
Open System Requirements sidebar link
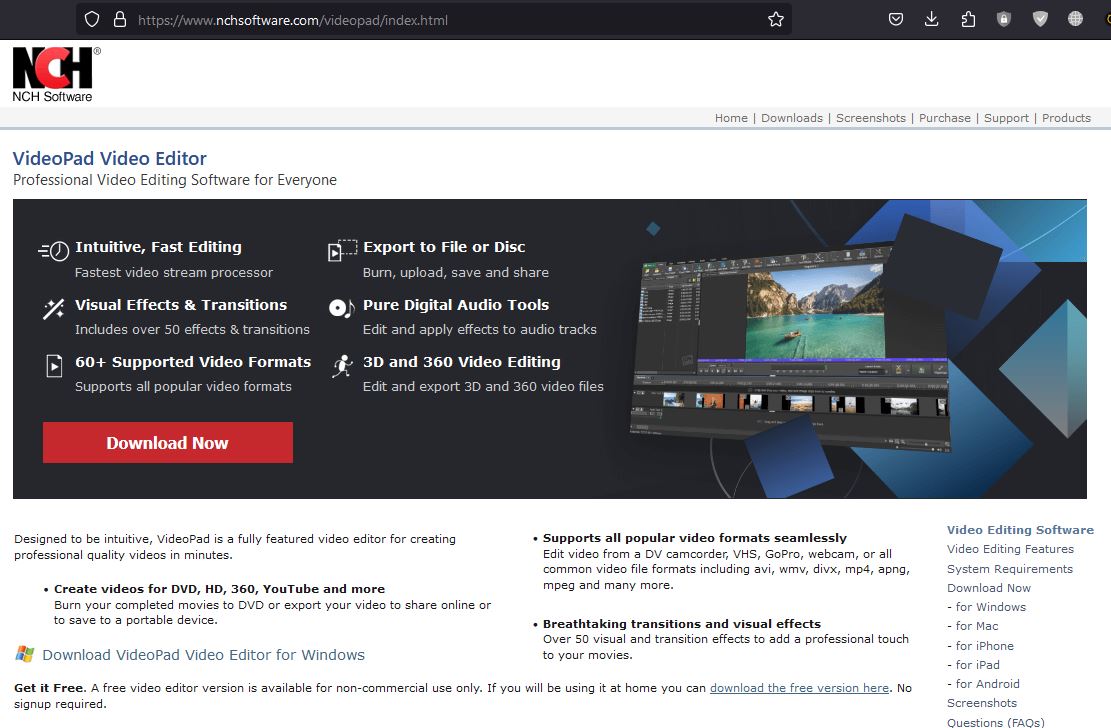pyautogui.click(x=1010, y=569)
